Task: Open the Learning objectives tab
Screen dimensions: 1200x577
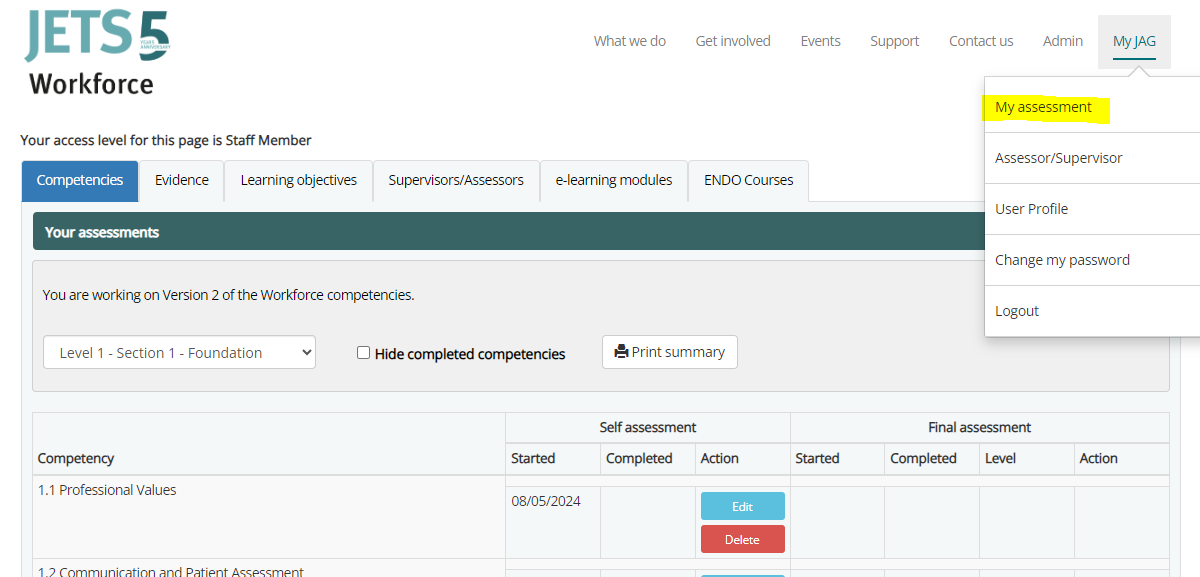Action: (x=298, y=181)
